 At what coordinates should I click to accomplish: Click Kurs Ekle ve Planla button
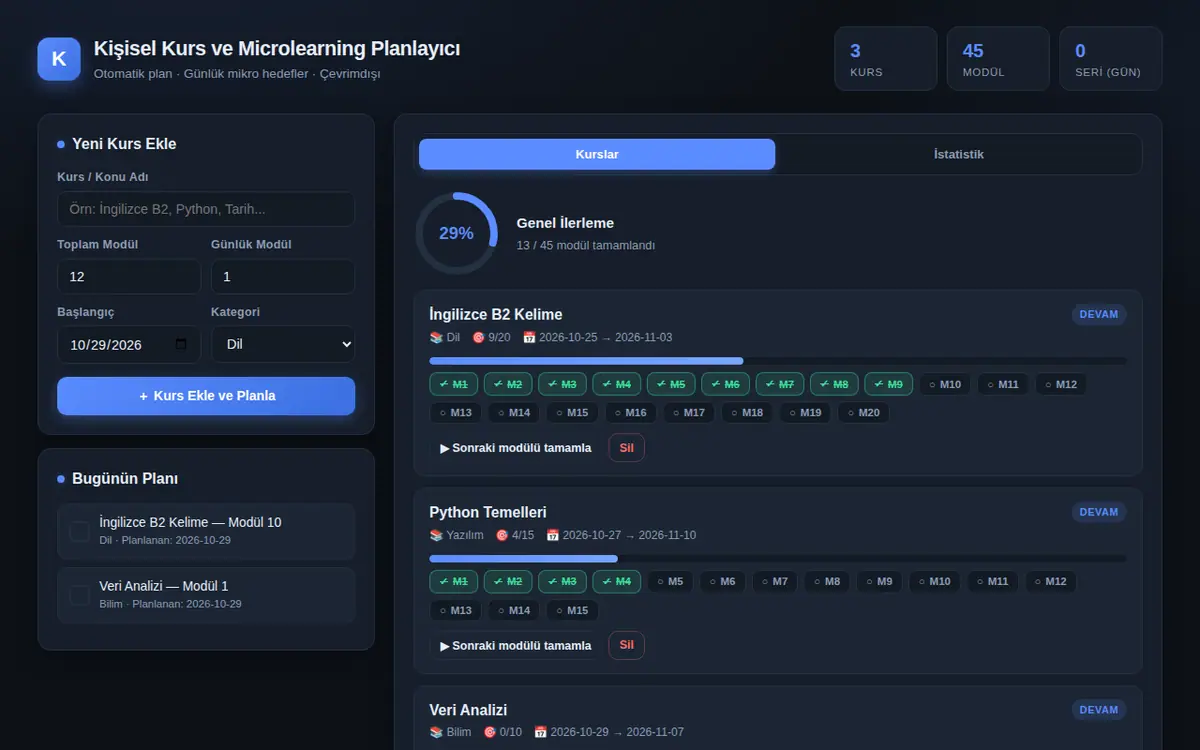206,396
